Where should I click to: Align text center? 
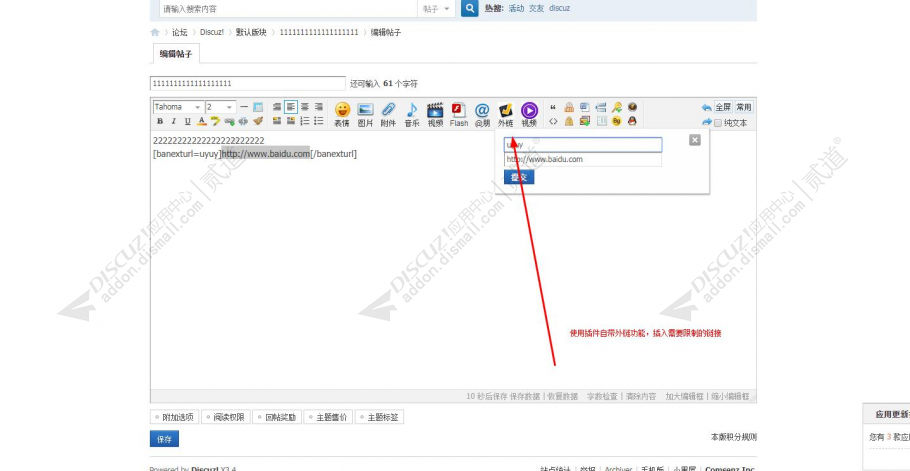click(x=305, y=107)
